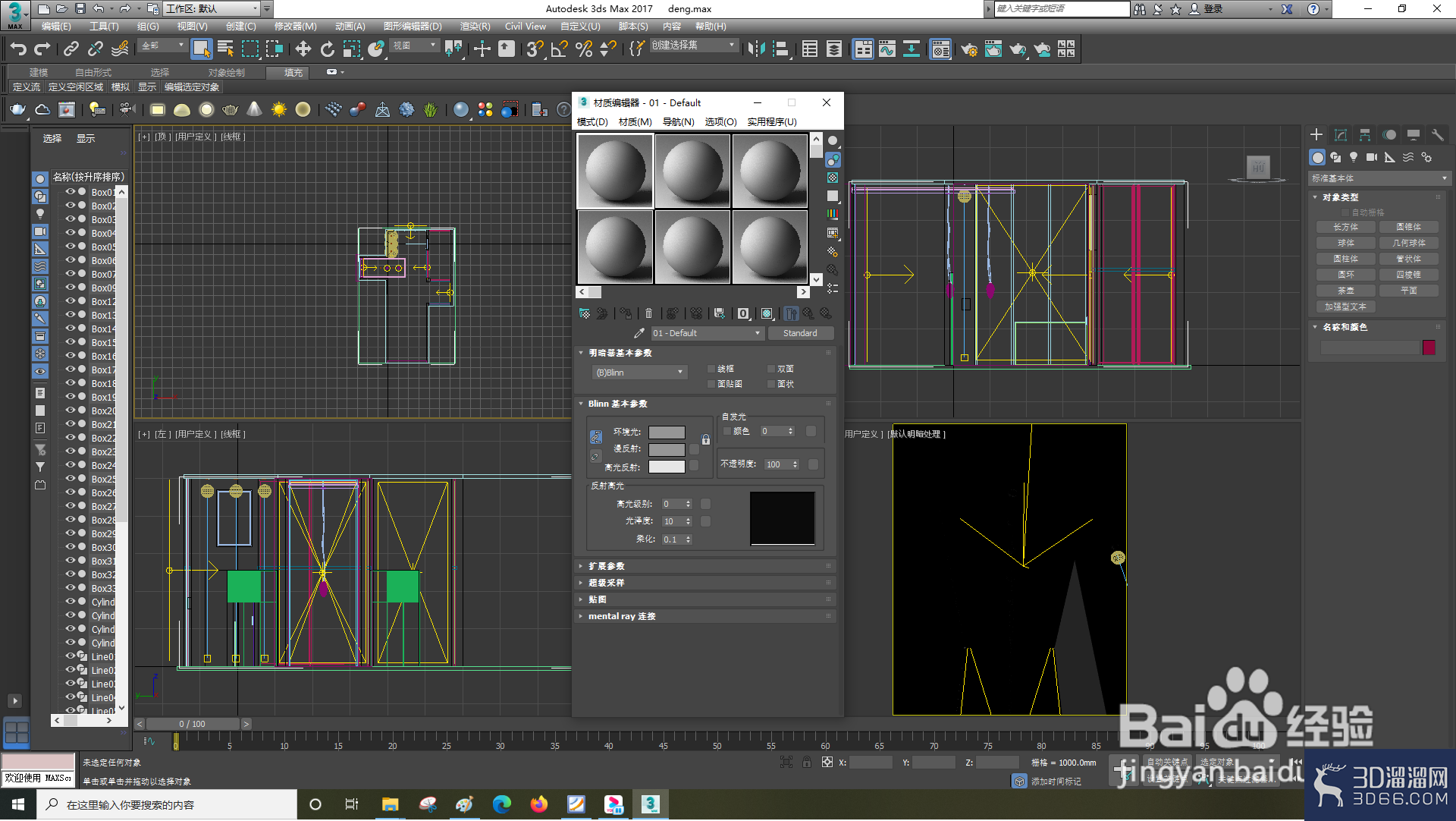Activate the Select and Link tool

pos(71,49)
